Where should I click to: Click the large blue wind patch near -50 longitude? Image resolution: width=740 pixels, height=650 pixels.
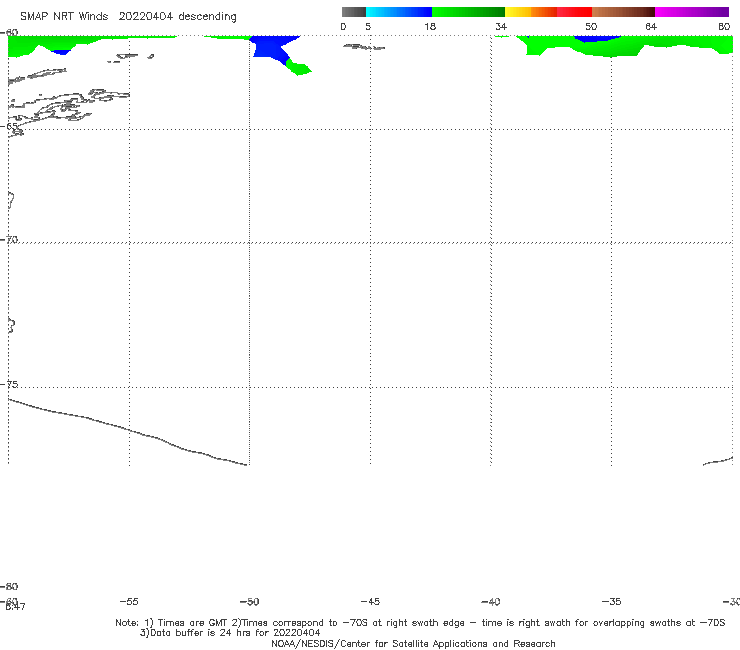coord(271,47)
